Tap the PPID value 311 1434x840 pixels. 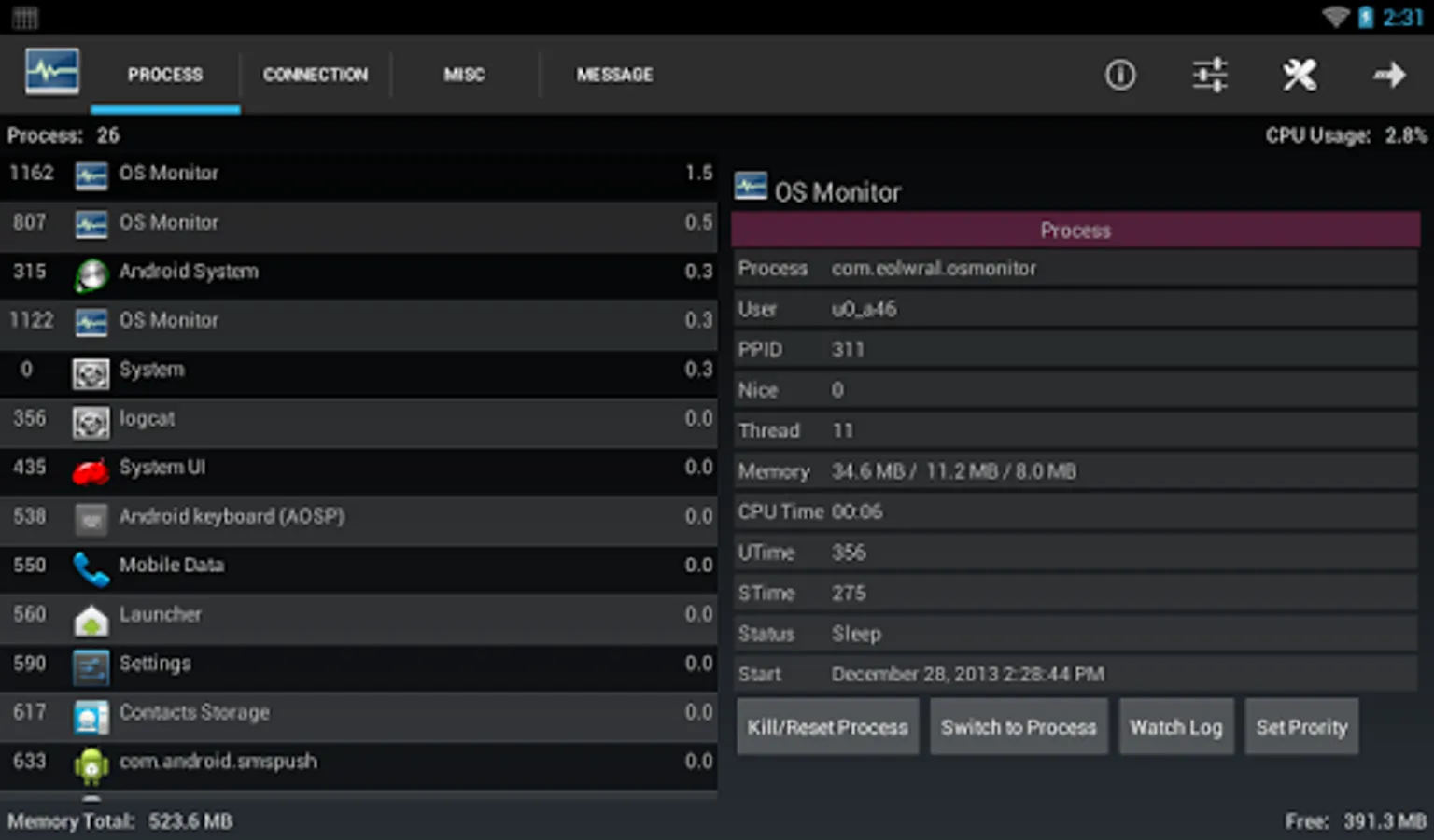(x=848, y=349)
